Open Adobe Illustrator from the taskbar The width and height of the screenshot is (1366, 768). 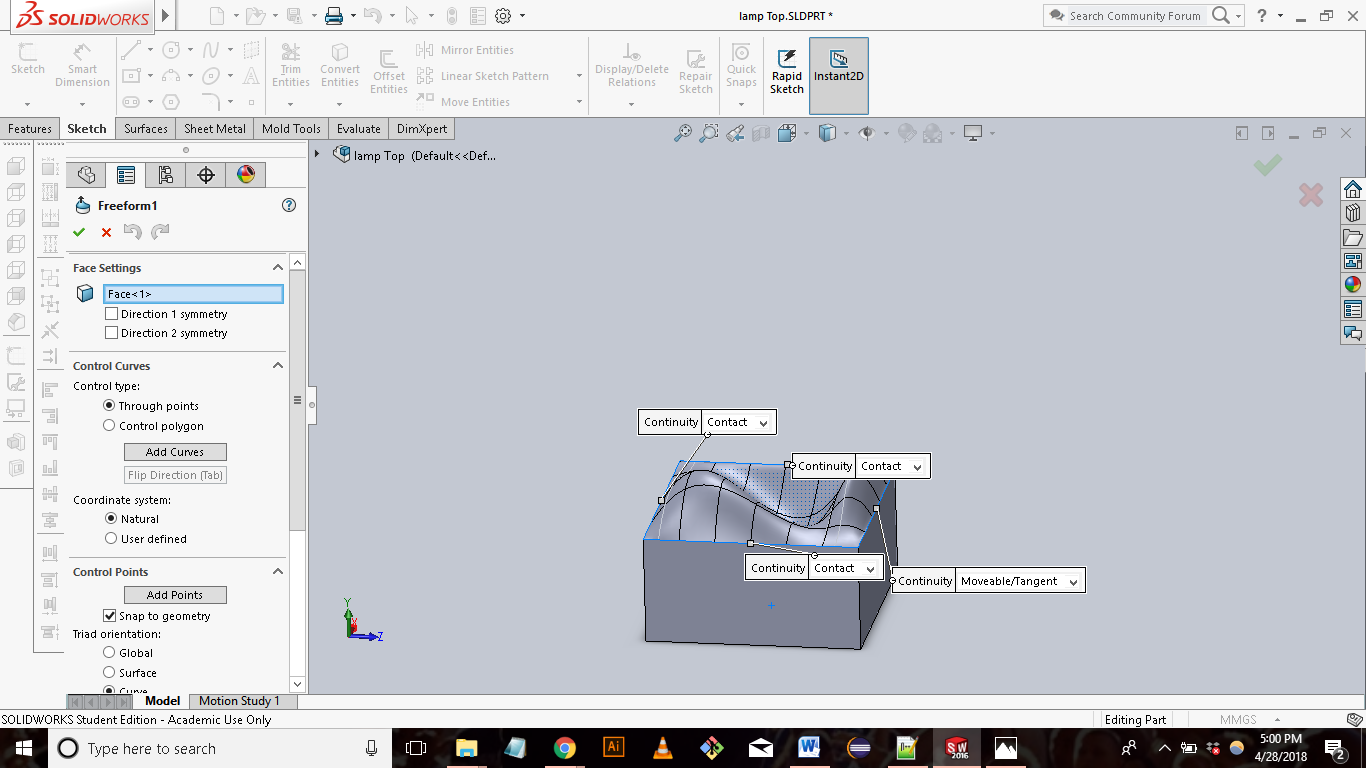(614, 748)
